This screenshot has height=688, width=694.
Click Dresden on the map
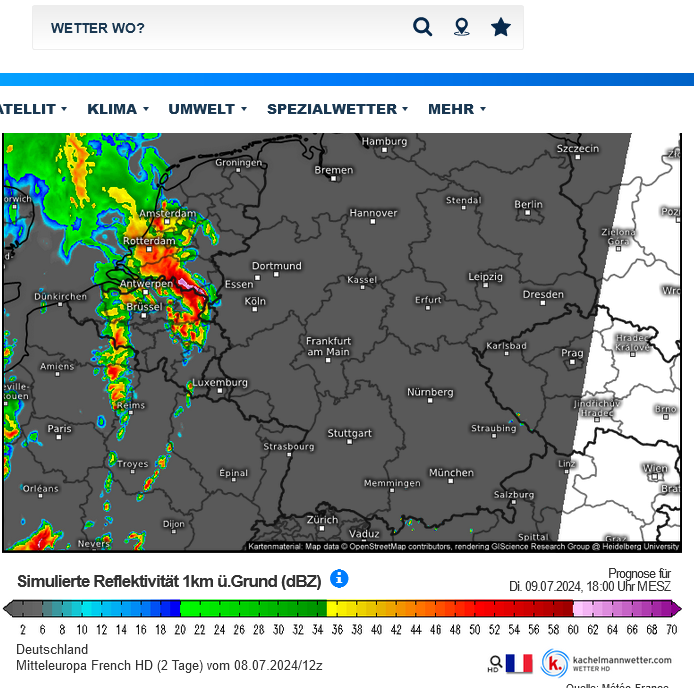(543, 294)
